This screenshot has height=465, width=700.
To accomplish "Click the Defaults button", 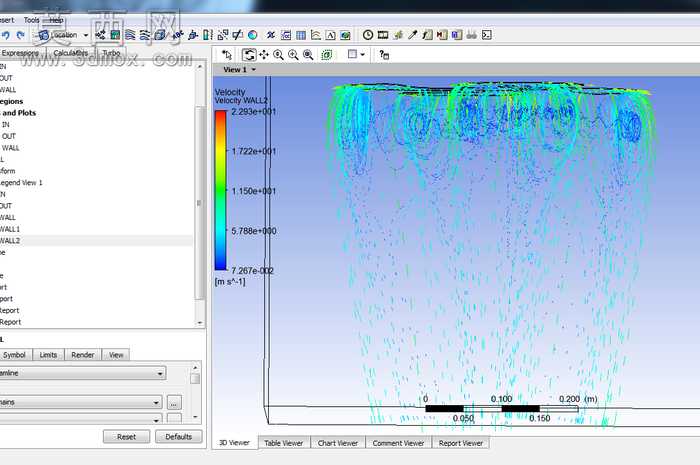I will [x=179, y=436].
